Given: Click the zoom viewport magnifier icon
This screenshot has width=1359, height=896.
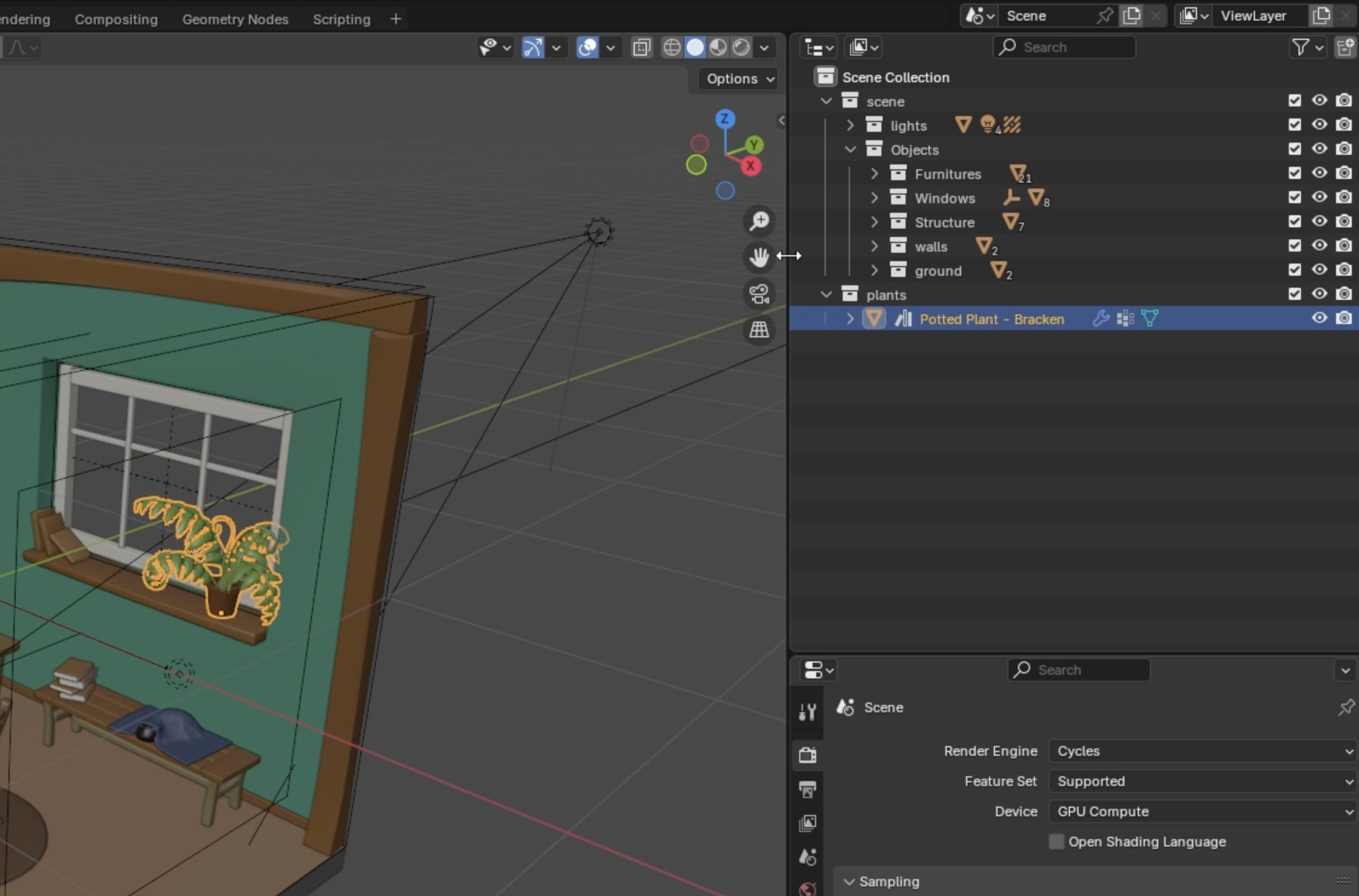Looking at the screenshot, I should point(759,221).
